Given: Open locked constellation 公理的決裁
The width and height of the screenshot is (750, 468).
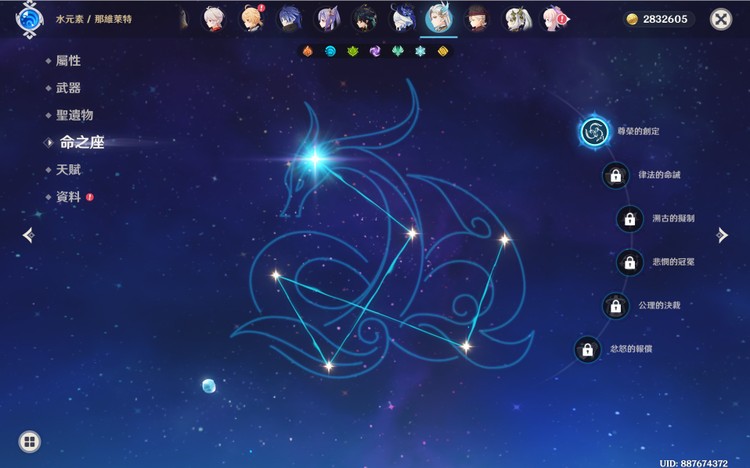Looking at the screenshot, I should coord(616,306).
